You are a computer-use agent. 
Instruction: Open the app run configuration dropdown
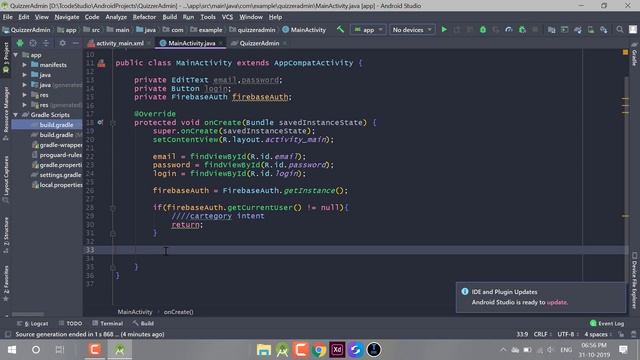(368, 30)
